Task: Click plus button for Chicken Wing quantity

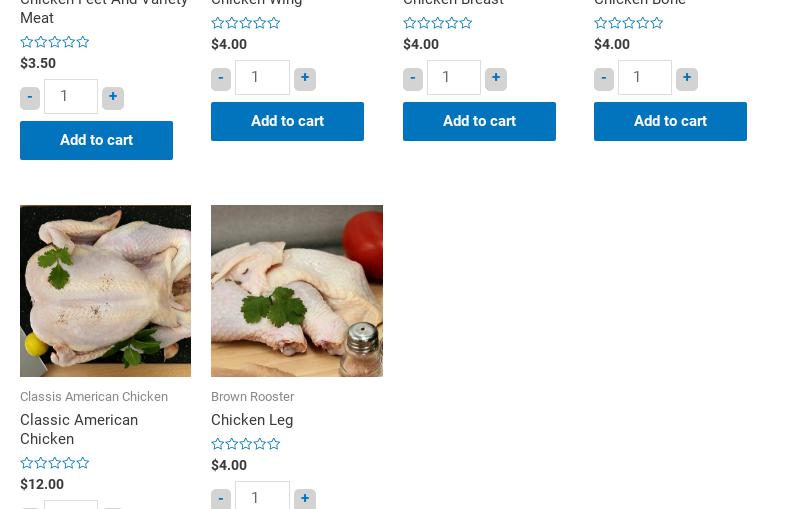Action: [305, 78]
